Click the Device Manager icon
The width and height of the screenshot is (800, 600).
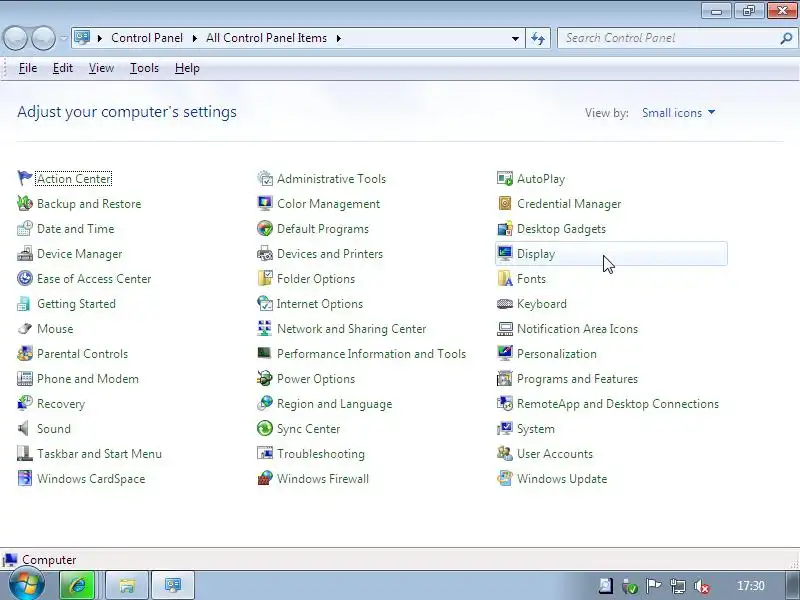pos(24,254)
